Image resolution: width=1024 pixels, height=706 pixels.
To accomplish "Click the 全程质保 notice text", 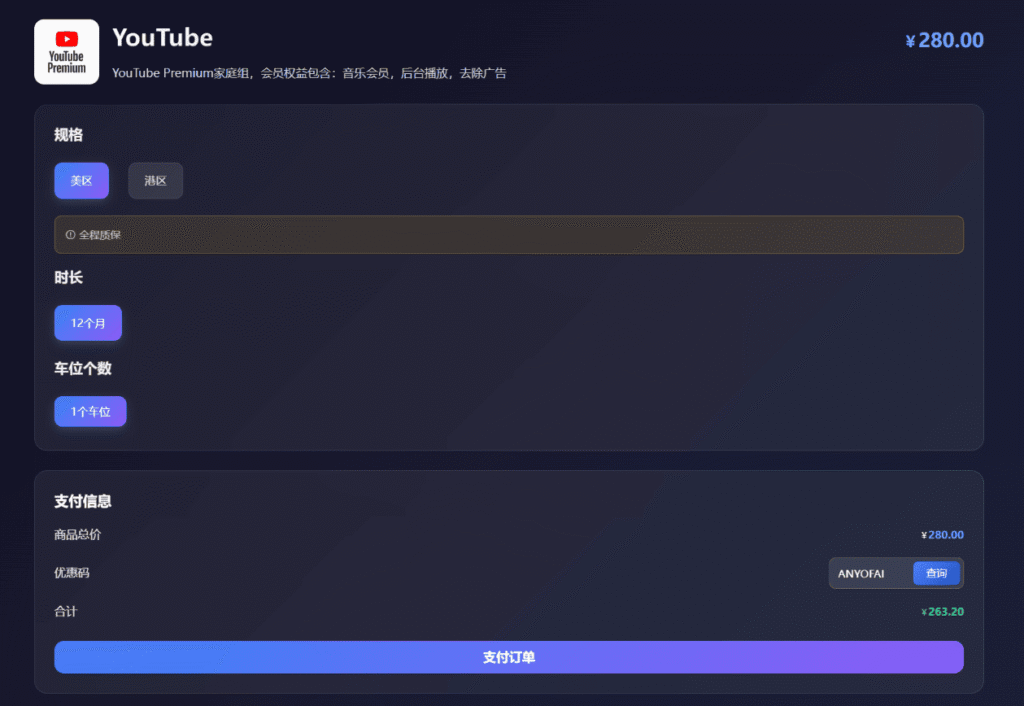I will [x=100, y=234].
